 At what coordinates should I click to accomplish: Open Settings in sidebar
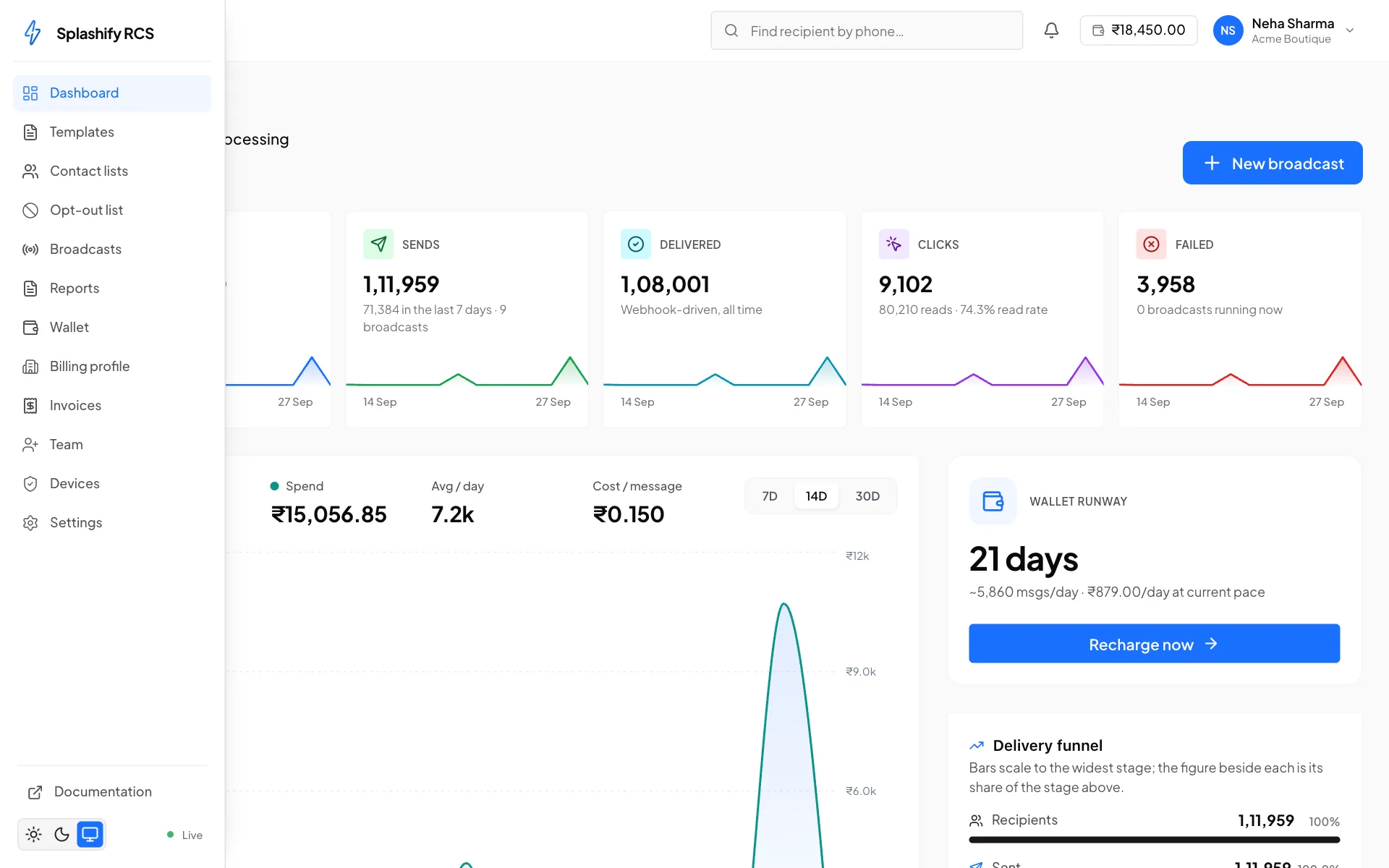point(112,523)
